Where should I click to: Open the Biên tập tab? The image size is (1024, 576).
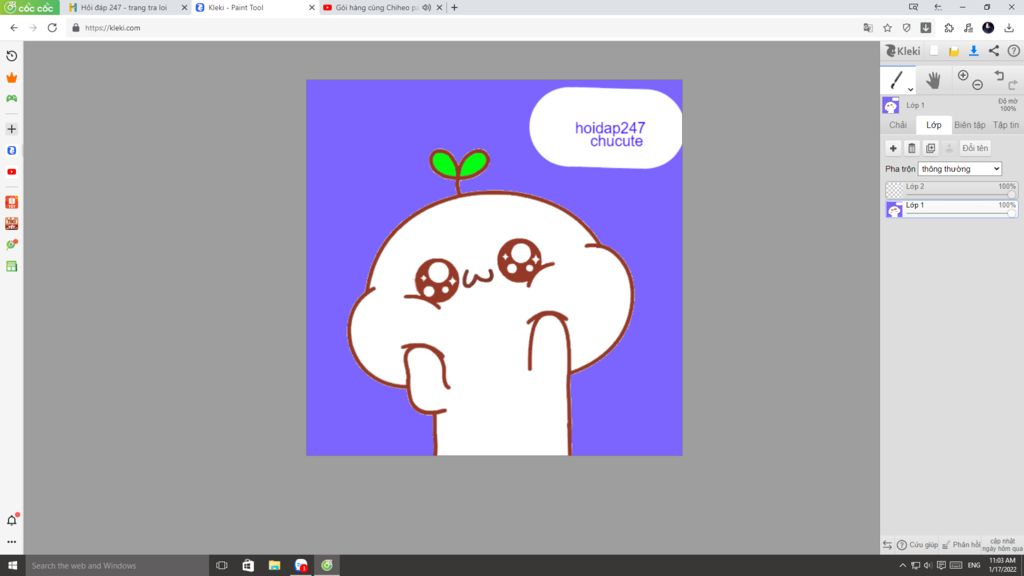click(969, 125)
